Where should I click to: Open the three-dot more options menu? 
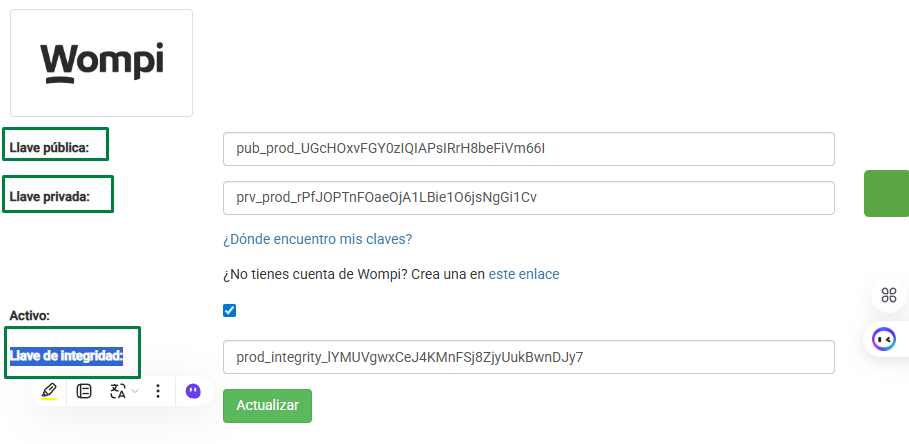[x=158, y=391]
